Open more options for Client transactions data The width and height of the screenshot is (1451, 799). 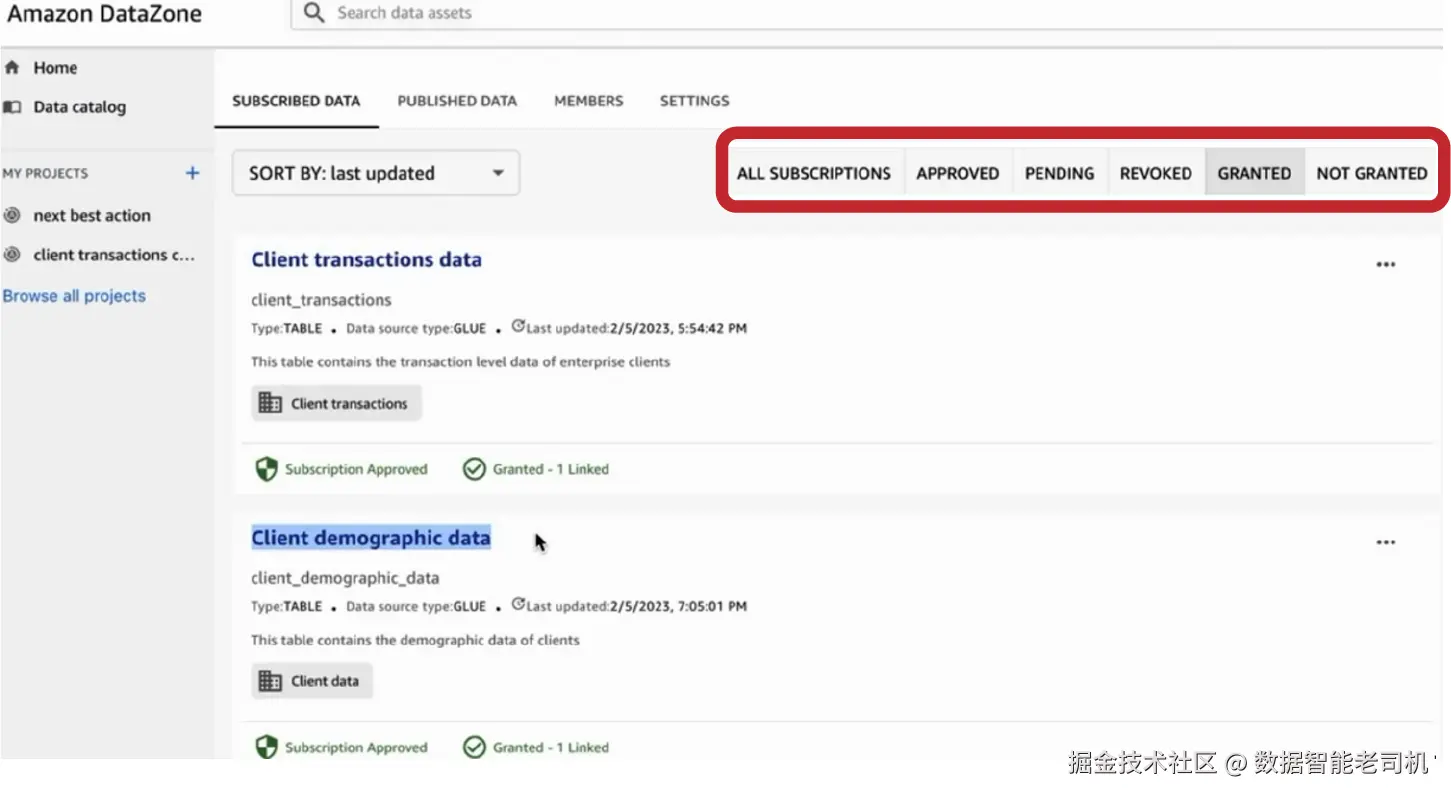coord(1385,265)
